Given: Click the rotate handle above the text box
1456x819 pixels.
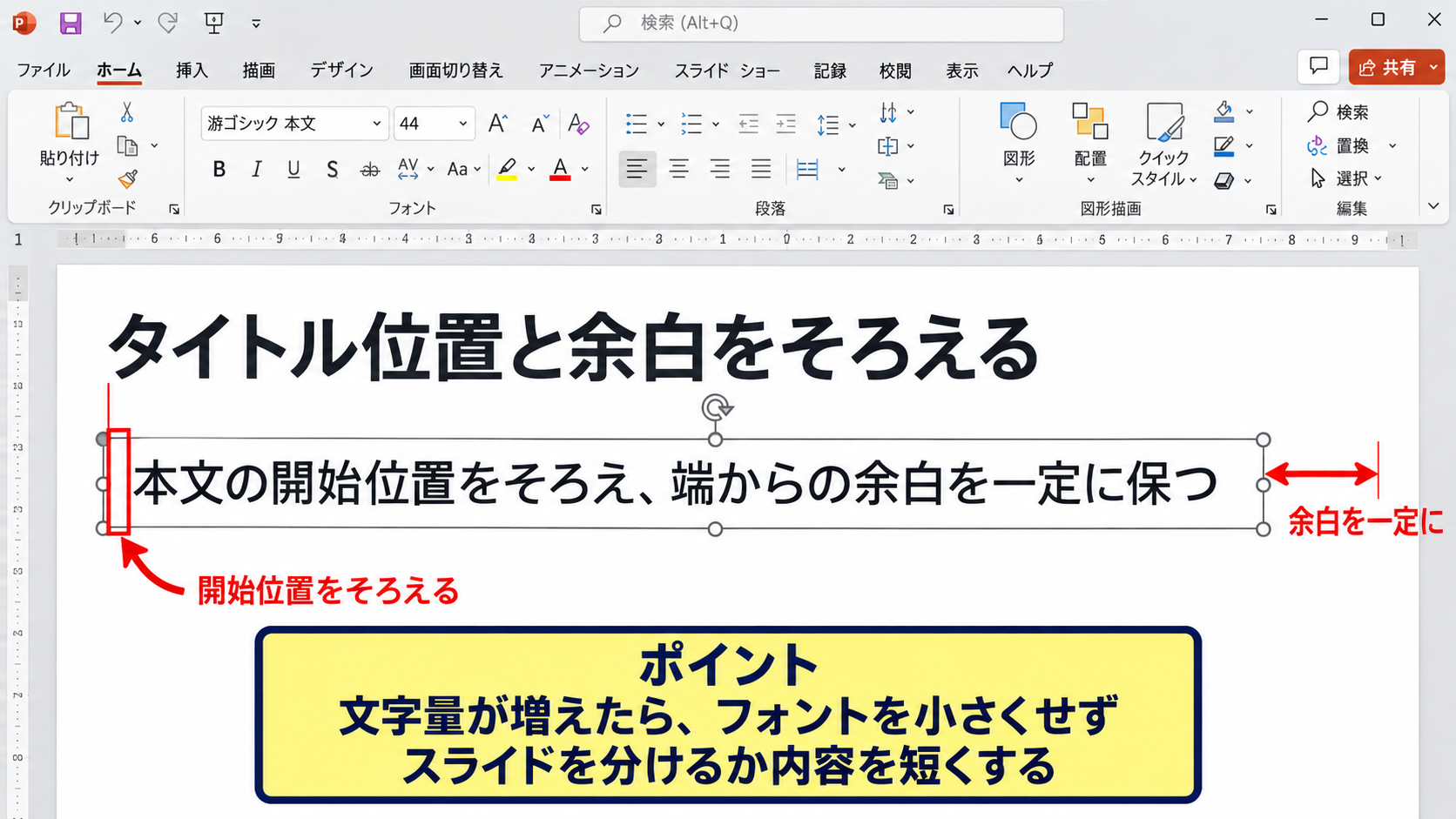Looking at the screenshot, I should tap(716, 407).
